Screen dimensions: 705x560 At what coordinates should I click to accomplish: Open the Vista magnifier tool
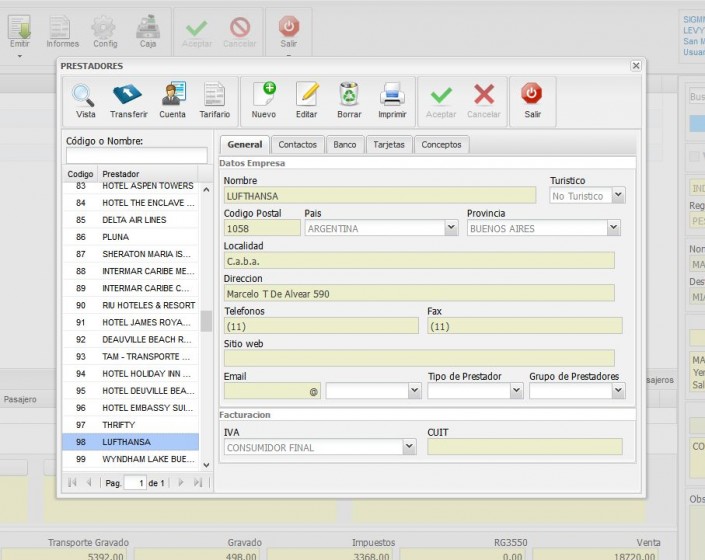coord(85,101)
